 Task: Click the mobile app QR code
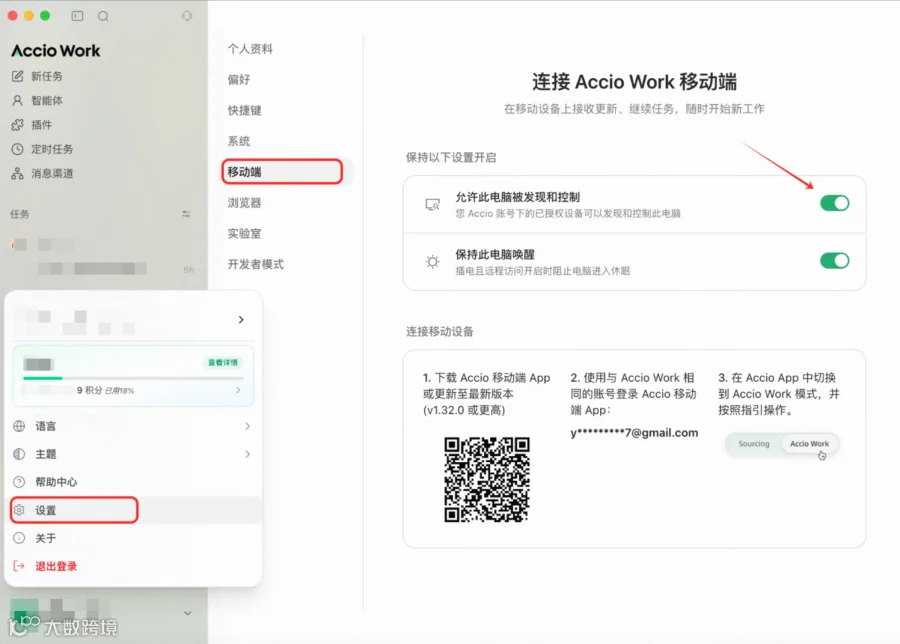click(x=487, y=479)
